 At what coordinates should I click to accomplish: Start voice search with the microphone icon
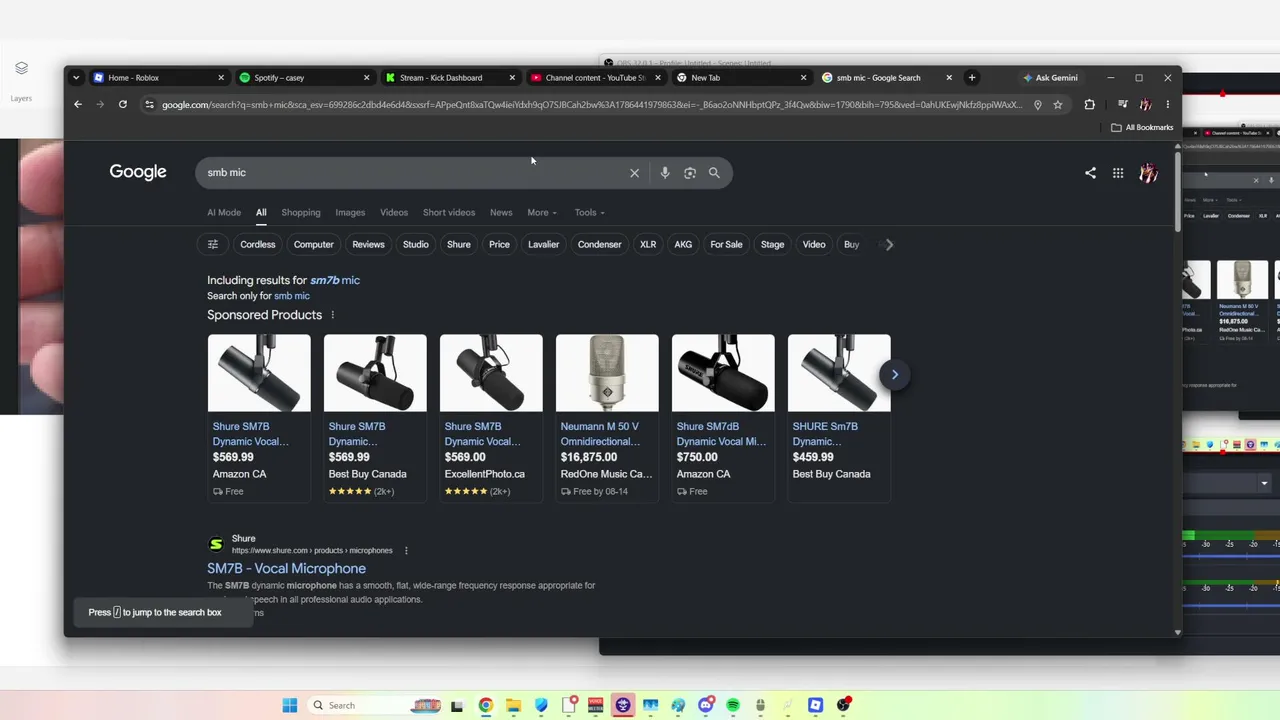tap(665, 173)
